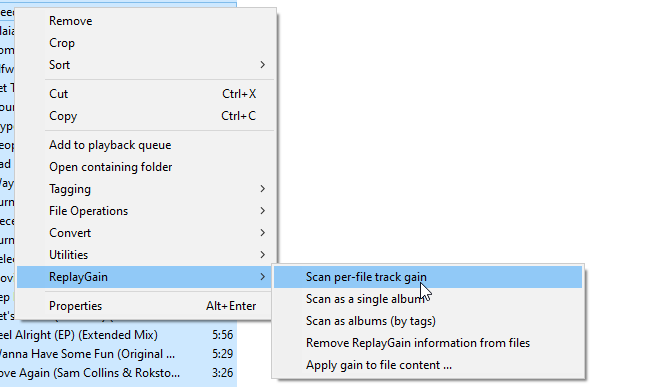Select Open containing folder
This screenshot has width=665, height=387.
[146, 167]
